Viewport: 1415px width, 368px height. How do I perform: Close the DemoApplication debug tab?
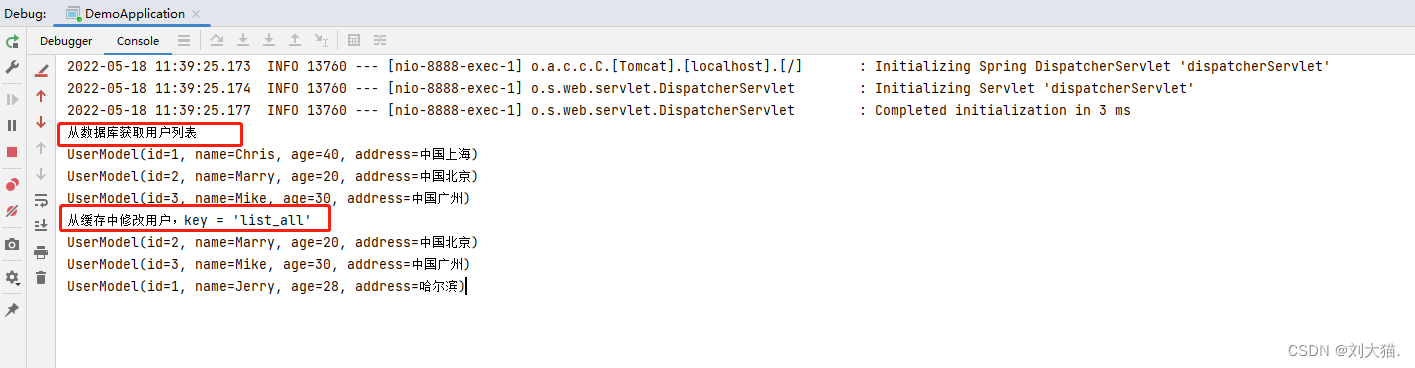(196, 14)
